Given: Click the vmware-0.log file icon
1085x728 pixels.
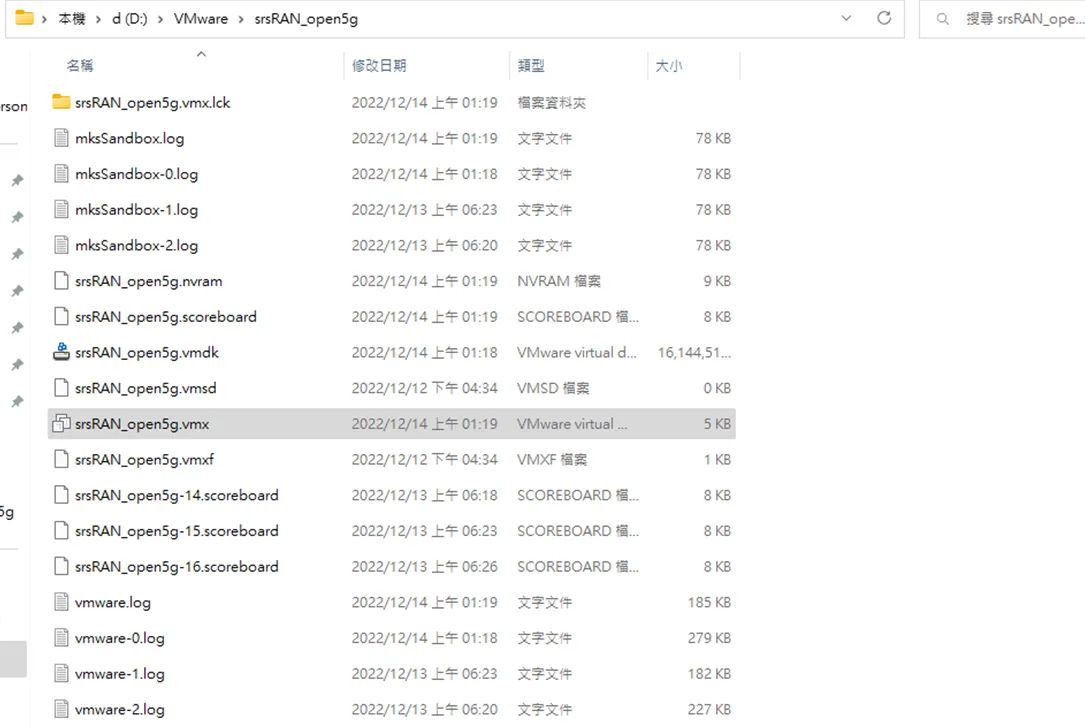Looking at the screenshot, I should click(61, 638).
